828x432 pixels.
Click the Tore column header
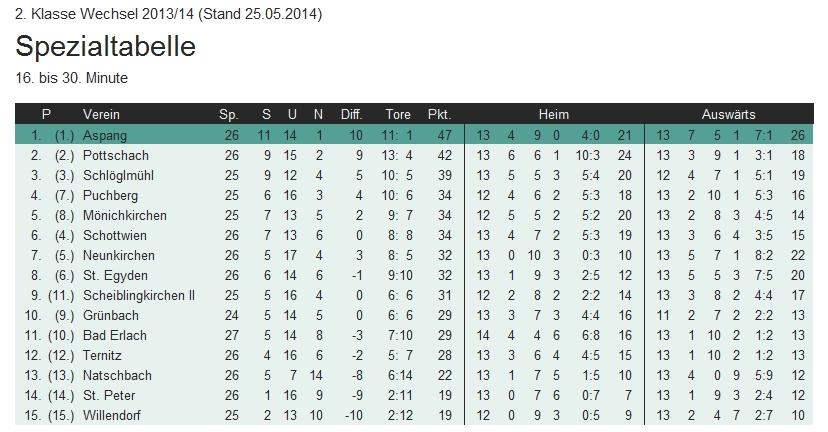(397, 114)
